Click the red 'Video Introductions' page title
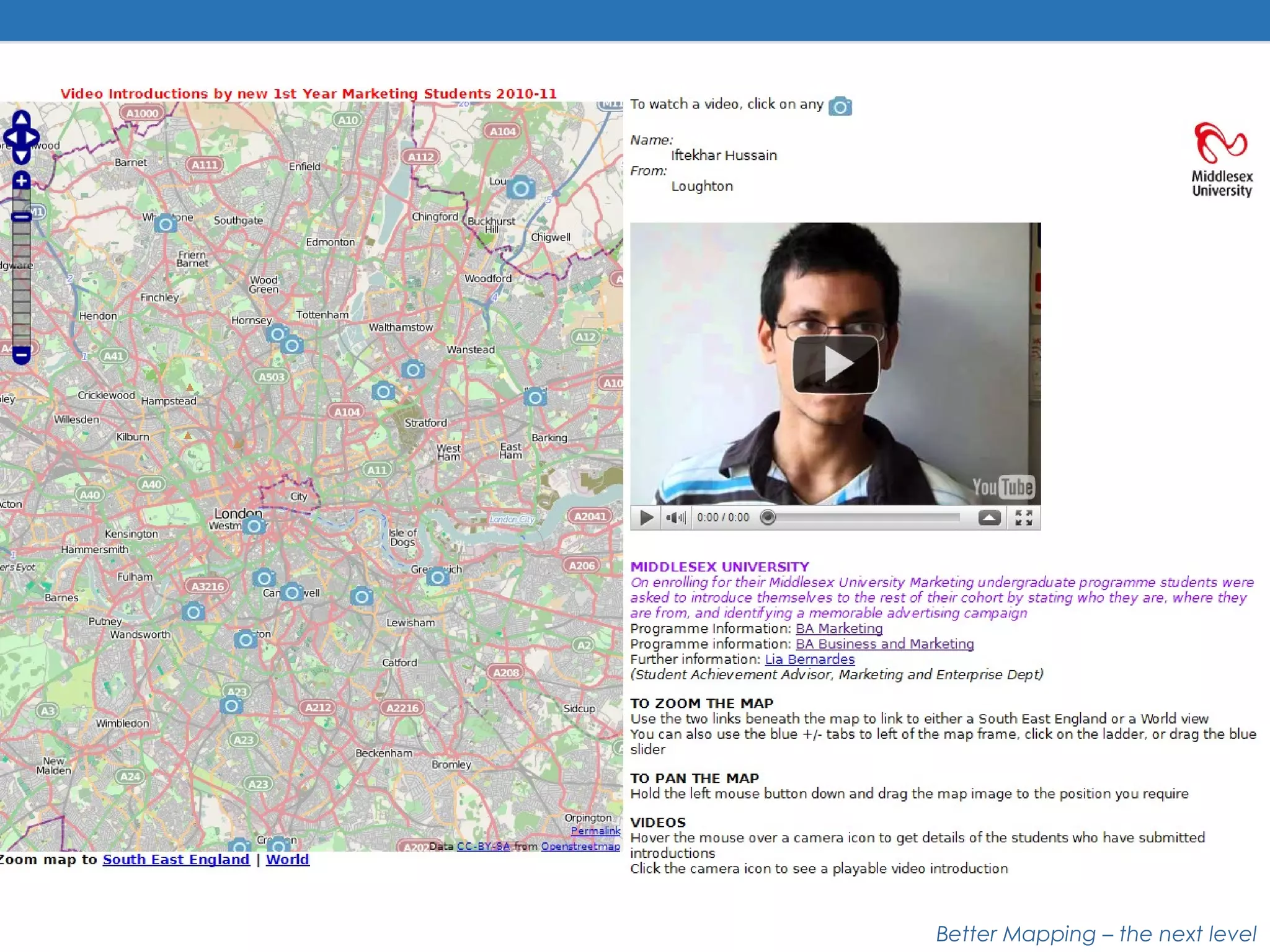Image resolution: width=1270 pixels, height=952 pixels. 309,94
